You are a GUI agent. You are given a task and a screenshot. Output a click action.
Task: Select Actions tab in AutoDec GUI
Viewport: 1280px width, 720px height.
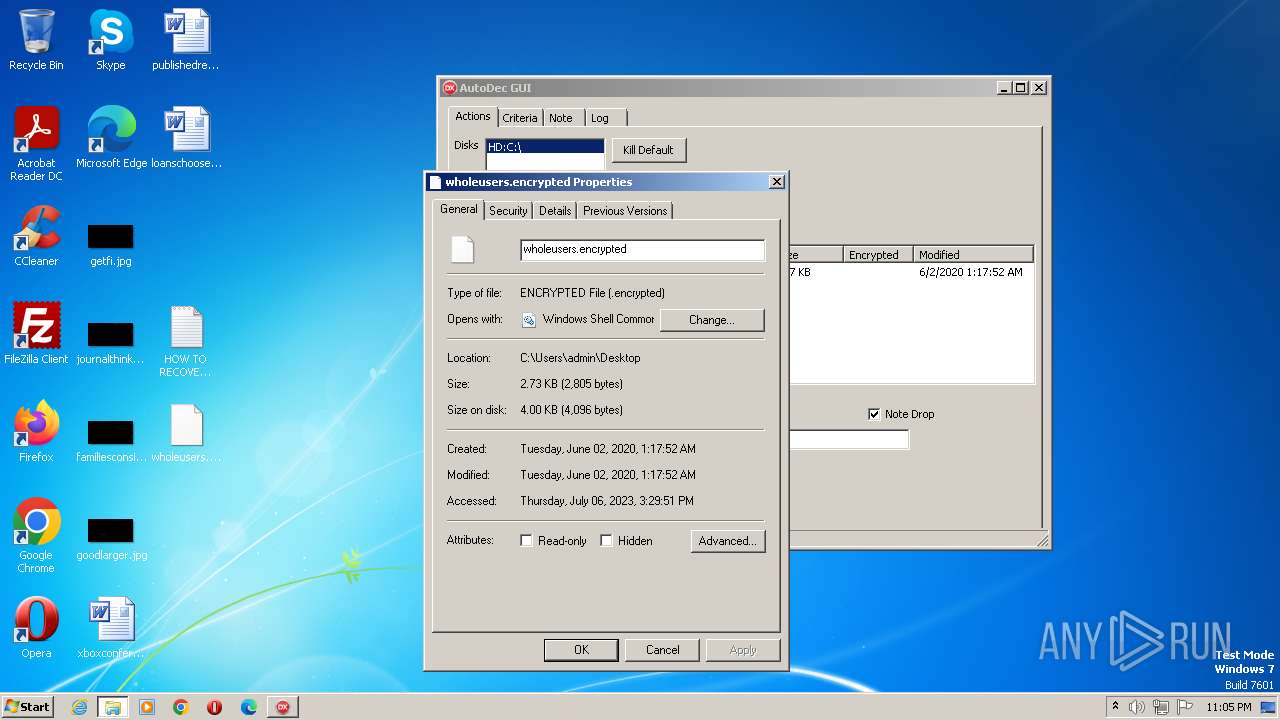pyautogui.click(x=473, y=116)
